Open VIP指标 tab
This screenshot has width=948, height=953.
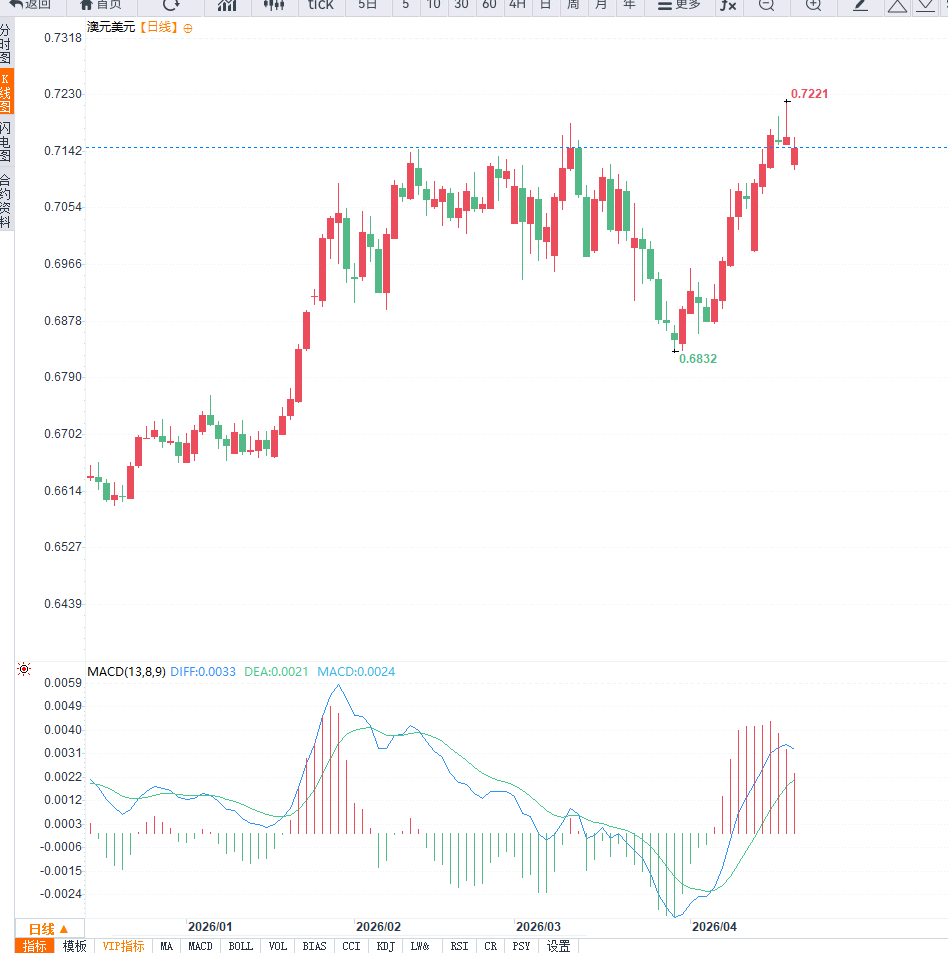123,946
